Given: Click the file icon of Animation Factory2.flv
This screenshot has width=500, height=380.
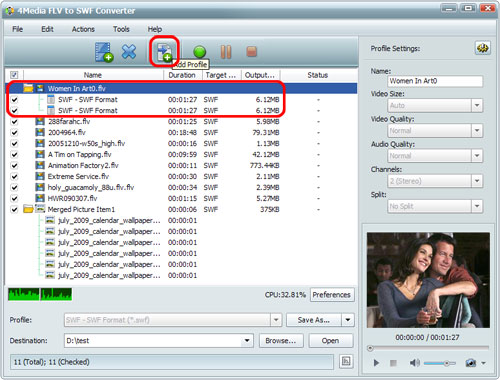Looking at the screenshot, I should pos(40,165).
